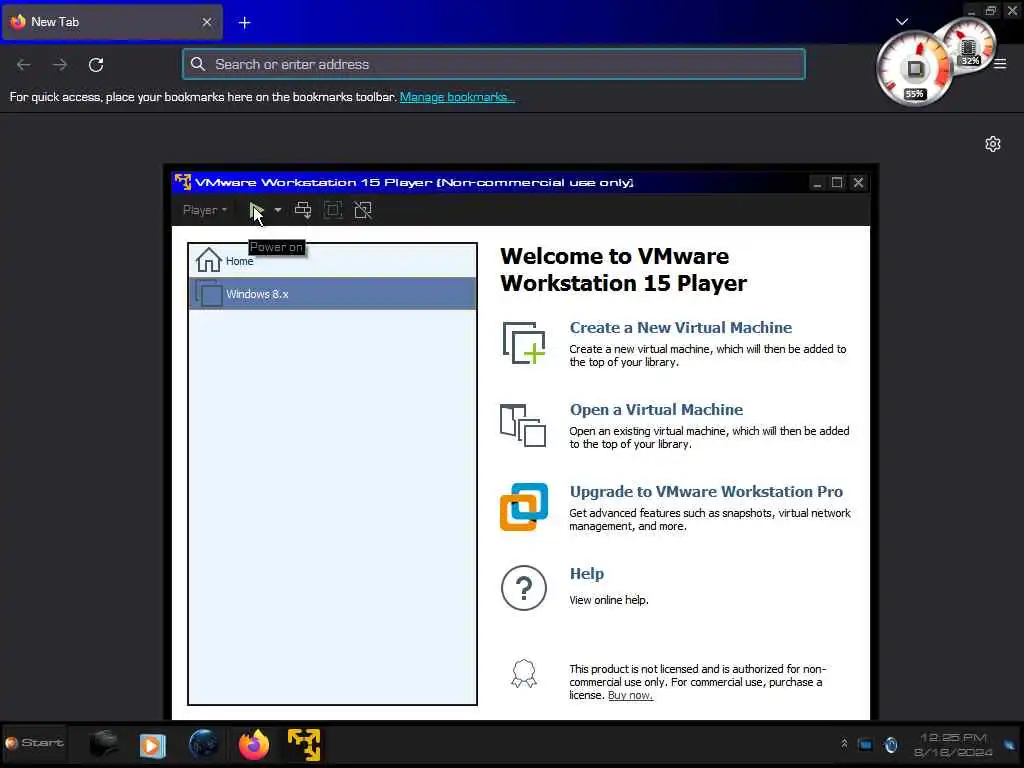Click Create a New Virtual Machine link
Viewport: 1024px width, 768px height.
tap(680, 327)
